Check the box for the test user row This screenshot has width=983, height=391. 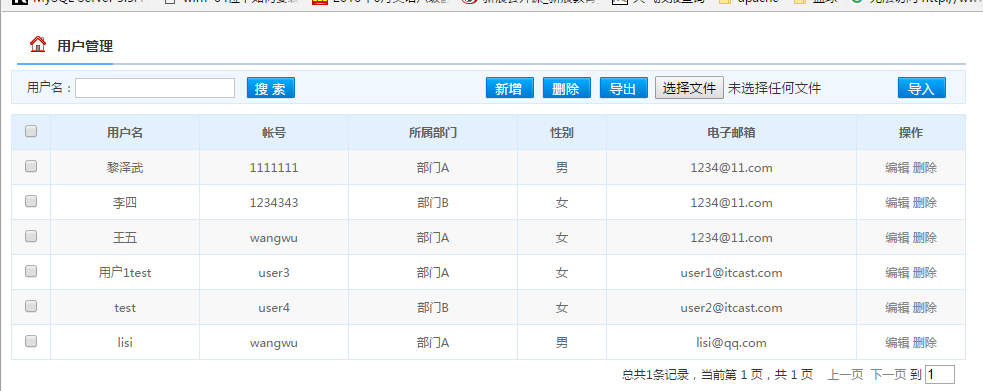(31, 306)
